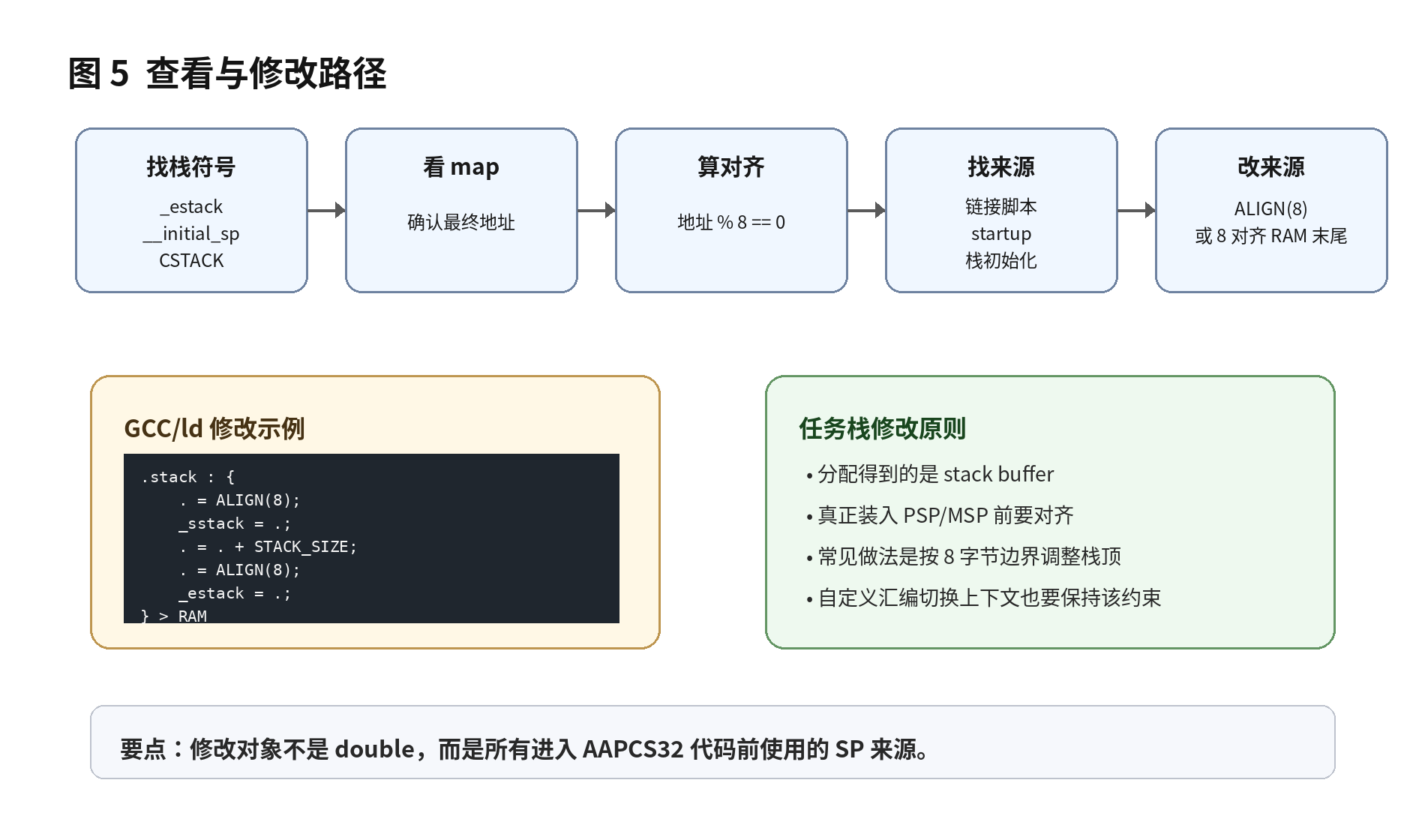The width and height of the screenshot is (1425, 840).
Task: Click the 'CSTACK' symbol text
Action: (191, 261)
